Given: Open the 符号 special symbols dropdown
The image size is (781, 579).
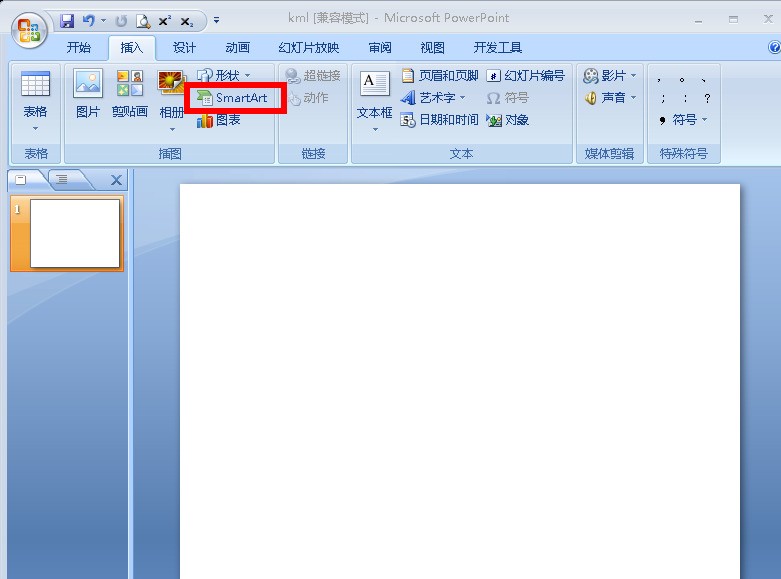Looking at the screenshot, I should tap(683, 120).
